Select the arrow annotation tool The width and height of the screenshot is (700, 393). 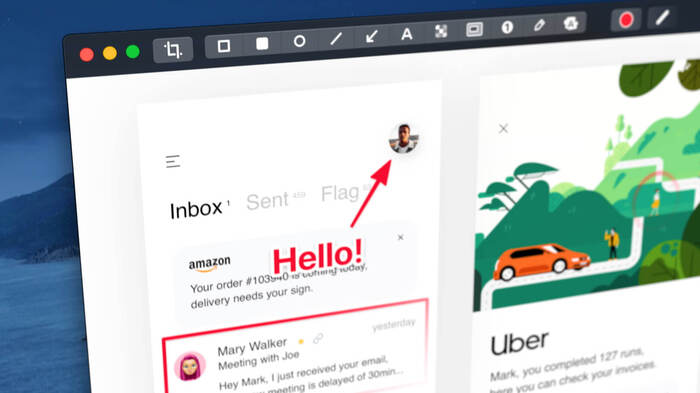coord(371,36)
